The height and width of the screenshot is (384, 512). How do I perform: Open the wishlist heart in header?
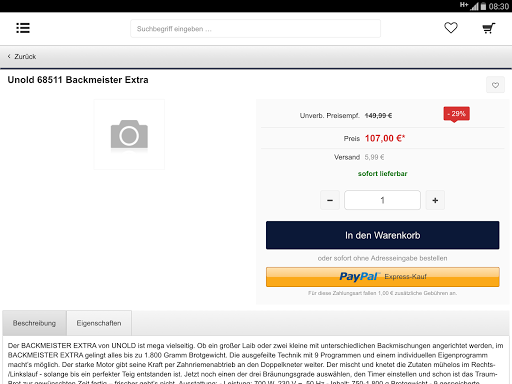451,28
